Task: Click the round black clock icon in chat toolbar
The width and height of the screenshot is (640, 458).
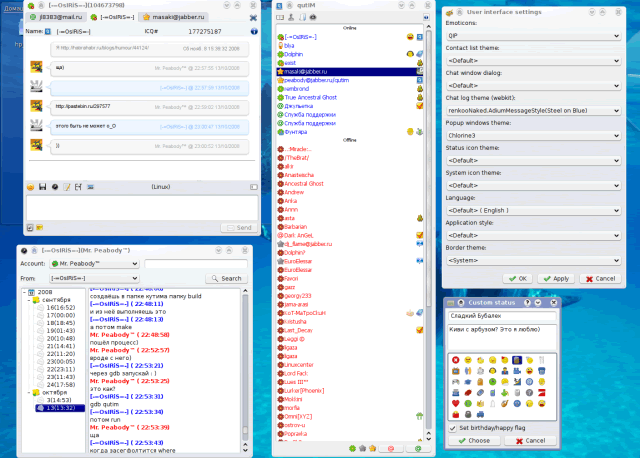Action: (55, 187)
